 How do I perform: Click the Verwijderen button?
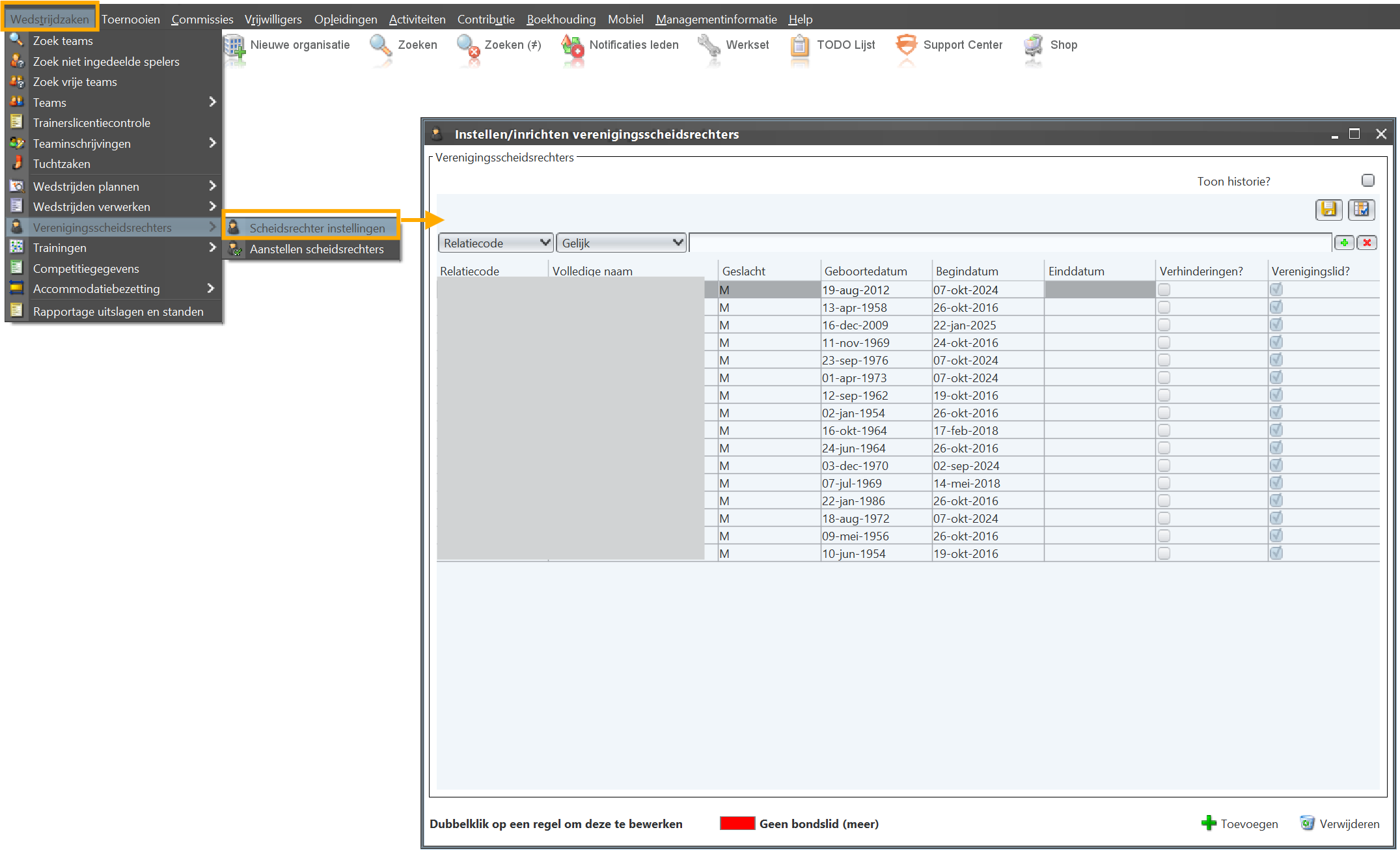(1339, 823)
